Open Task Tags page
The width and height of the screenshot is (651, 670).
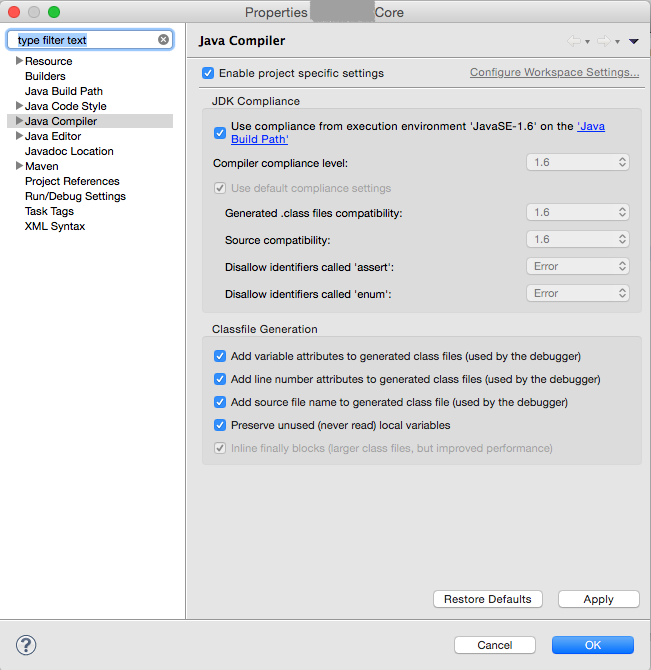[49, 211]
